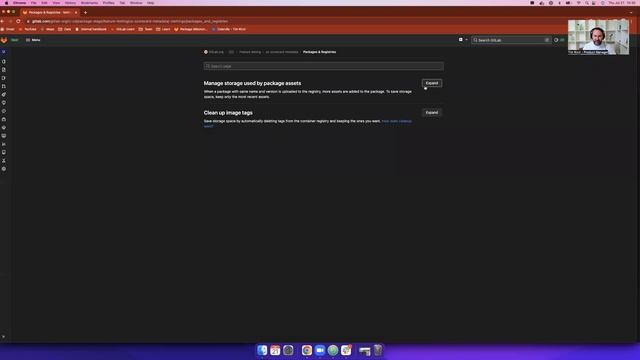Open the Issues sidebar icon
This screenshot has height=360, width=640.
click(x=4, y=78)
